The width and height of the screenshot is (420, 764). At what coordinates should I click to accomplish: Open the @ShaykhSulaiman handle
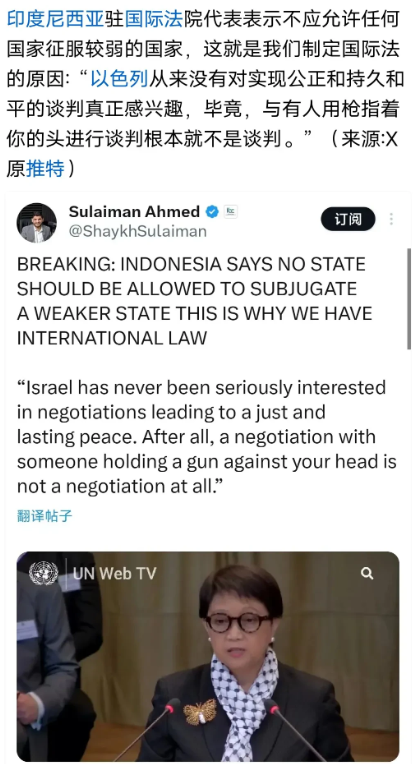coord(138,231)
